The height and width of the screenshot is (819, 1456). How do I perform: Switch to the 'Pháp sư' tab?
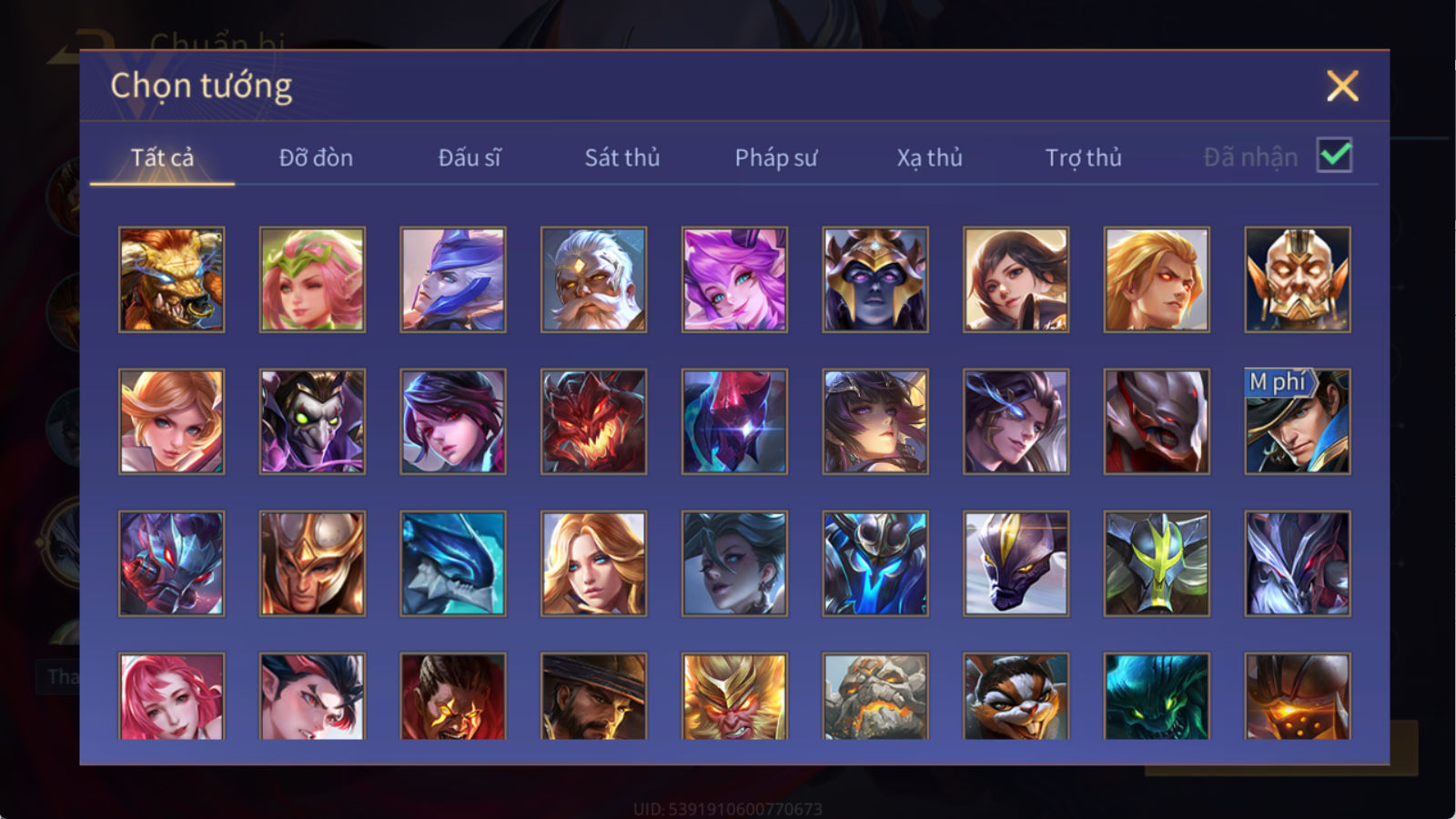[x=776, y=157]
